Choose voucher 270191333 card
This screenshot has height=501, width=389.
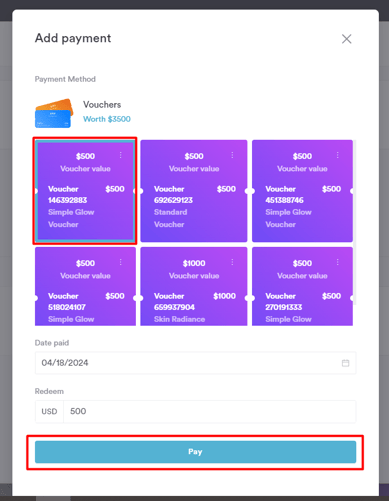tap(302, 286)
